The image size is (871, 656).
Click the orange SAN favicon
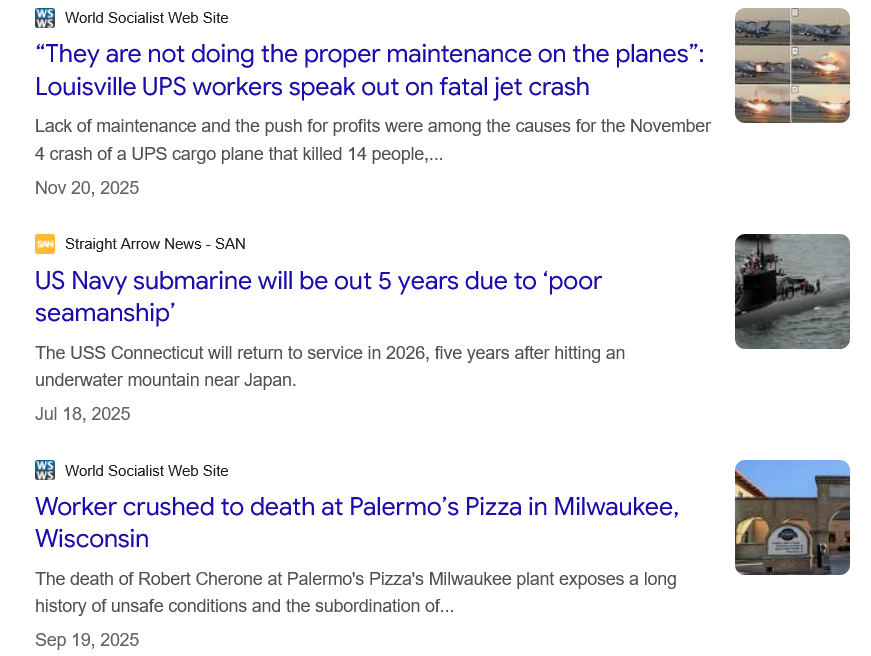coord(45,244)
